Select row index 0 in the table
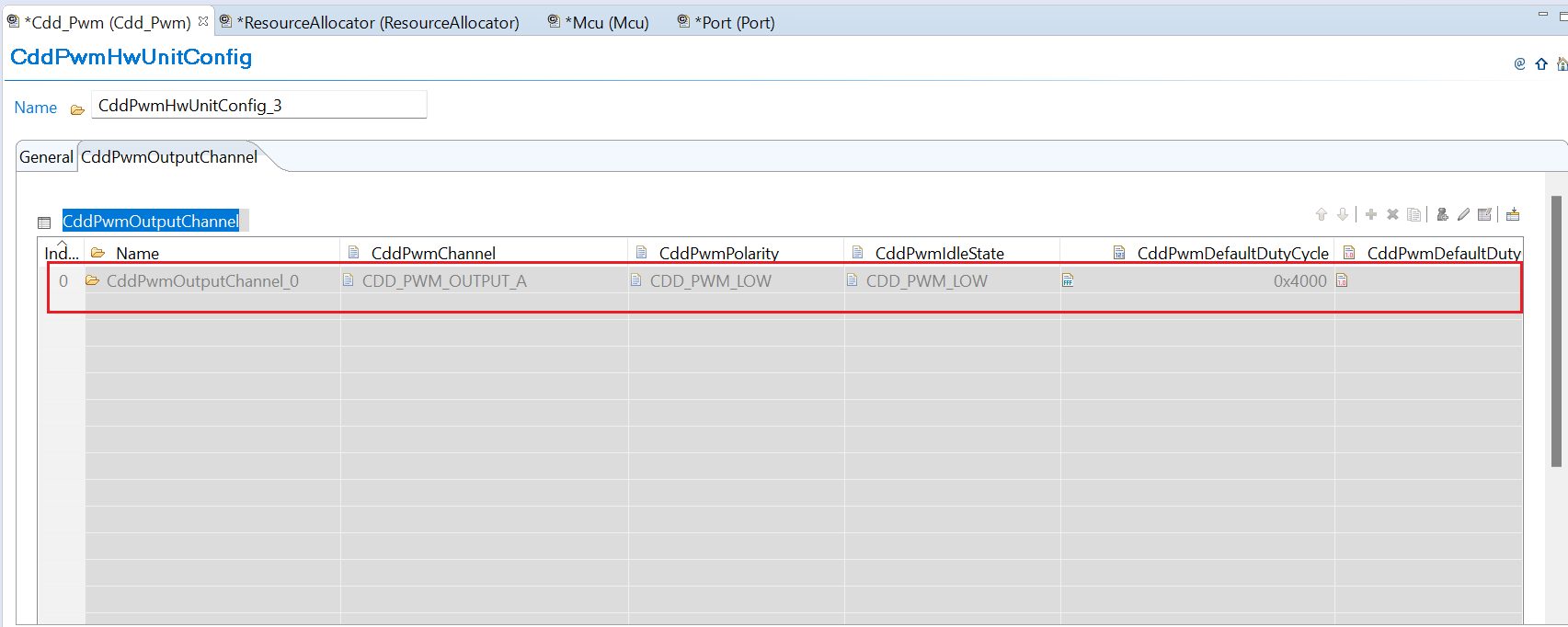Screen dimensions: 1568x627 coord(63,281)
